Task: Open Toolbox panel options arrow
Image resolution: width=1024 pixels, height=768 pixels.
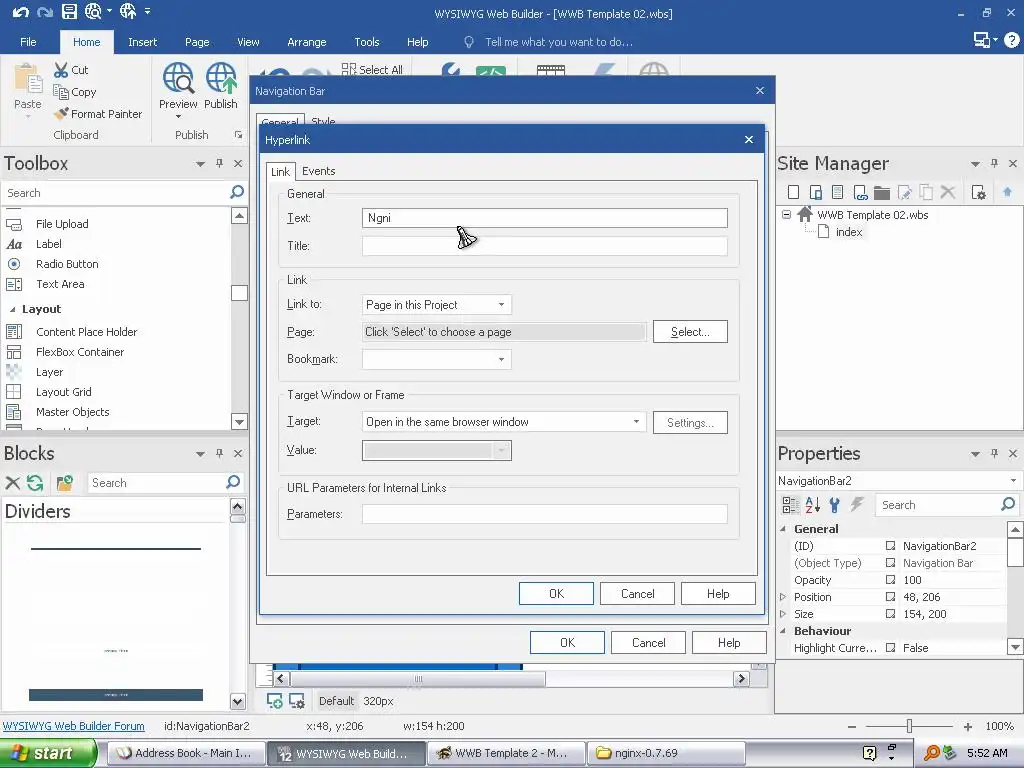Action: pyautogui.click(x=200, y=163)
